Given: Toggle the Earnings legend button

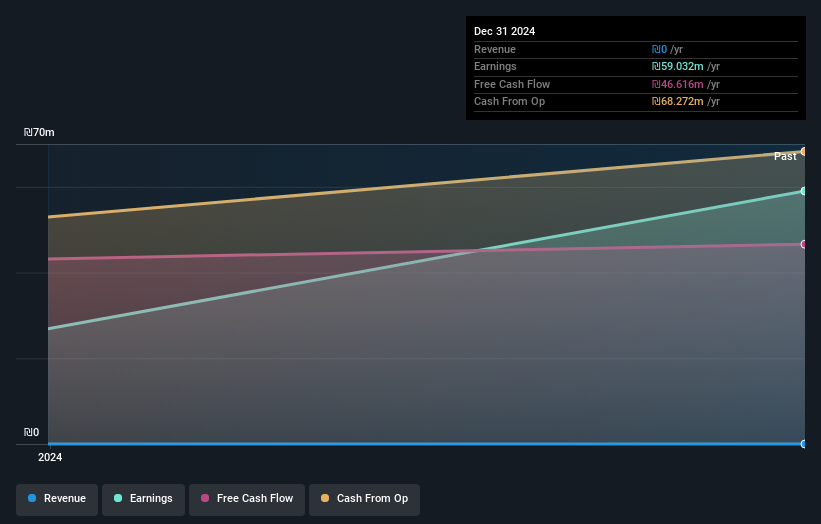Looking at the screenshot, I should pos(143,499).
